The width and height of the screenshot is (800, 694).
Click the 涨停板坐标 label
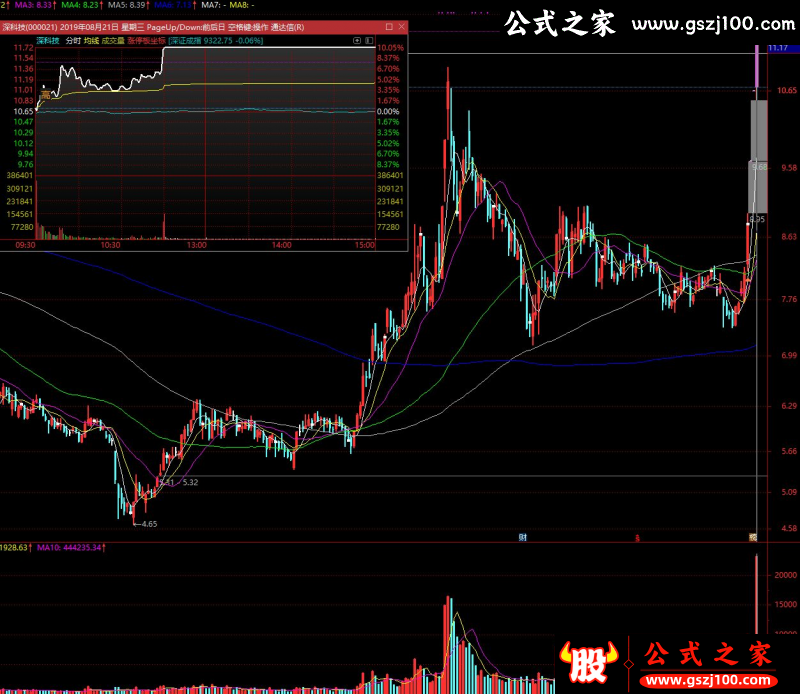tap(146, 40)
